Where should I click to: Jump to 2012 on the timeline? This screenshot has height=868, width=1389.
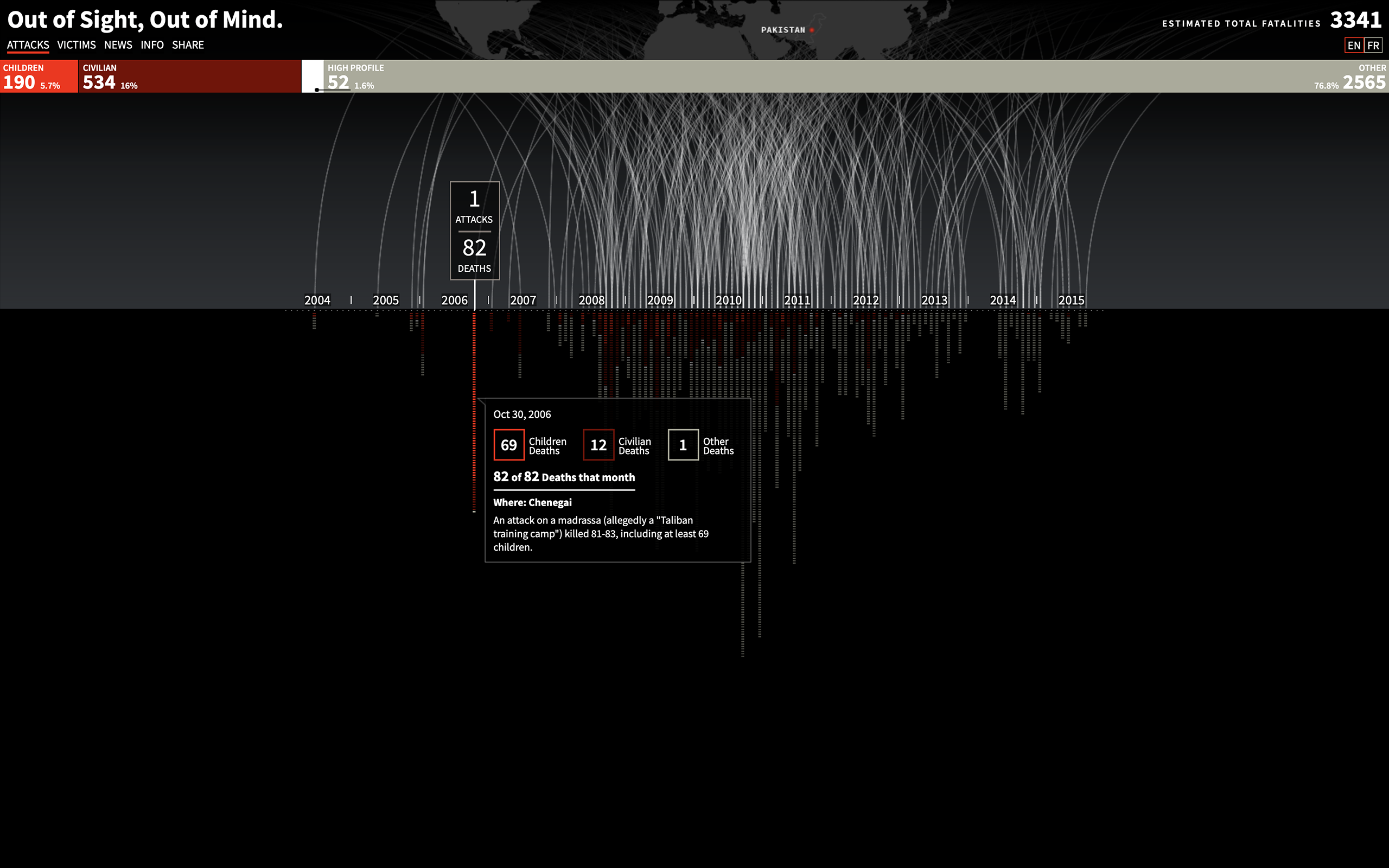[866, 300]
